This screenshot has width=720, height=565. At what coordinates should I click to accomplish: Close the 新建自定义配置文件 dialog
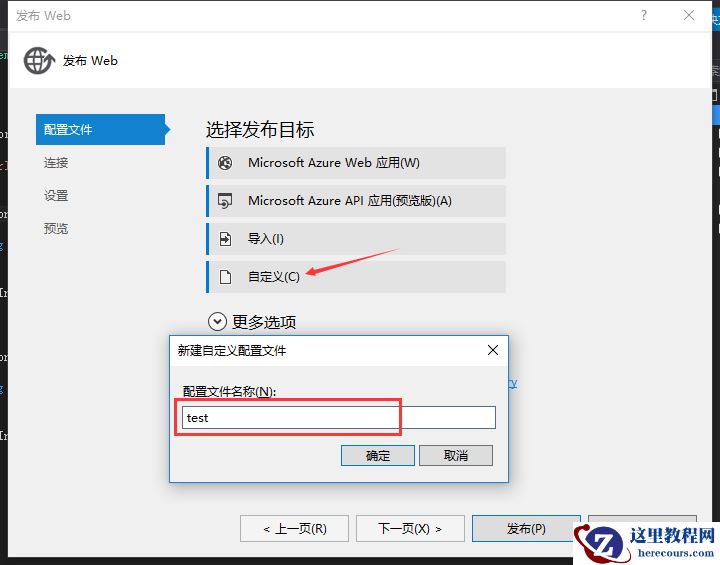tap(493, 350)
